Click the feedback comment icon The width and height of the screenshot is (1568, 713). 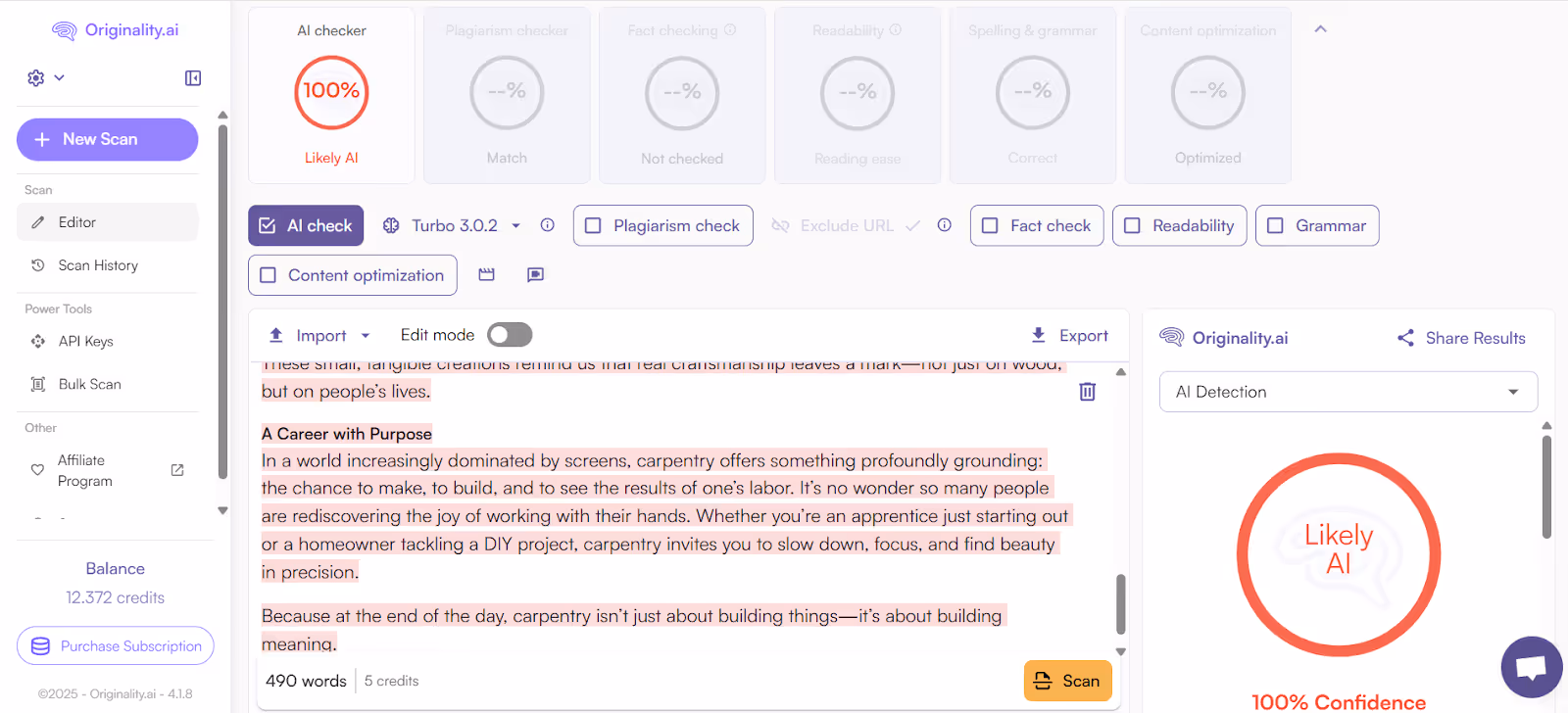coord(535,274)
